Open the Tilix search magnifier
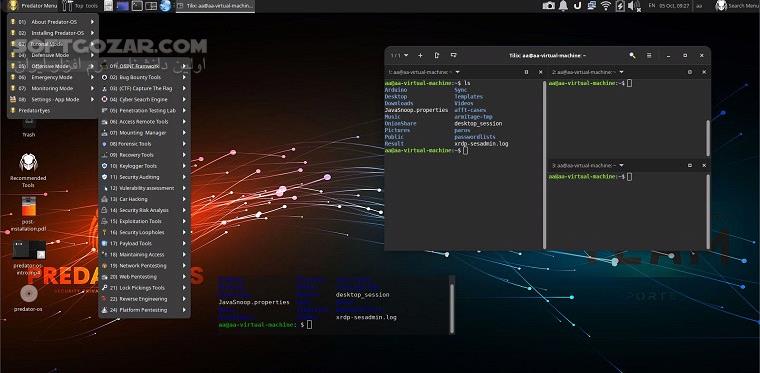Viewport: 760px width, 373px height. pos(632,55)
